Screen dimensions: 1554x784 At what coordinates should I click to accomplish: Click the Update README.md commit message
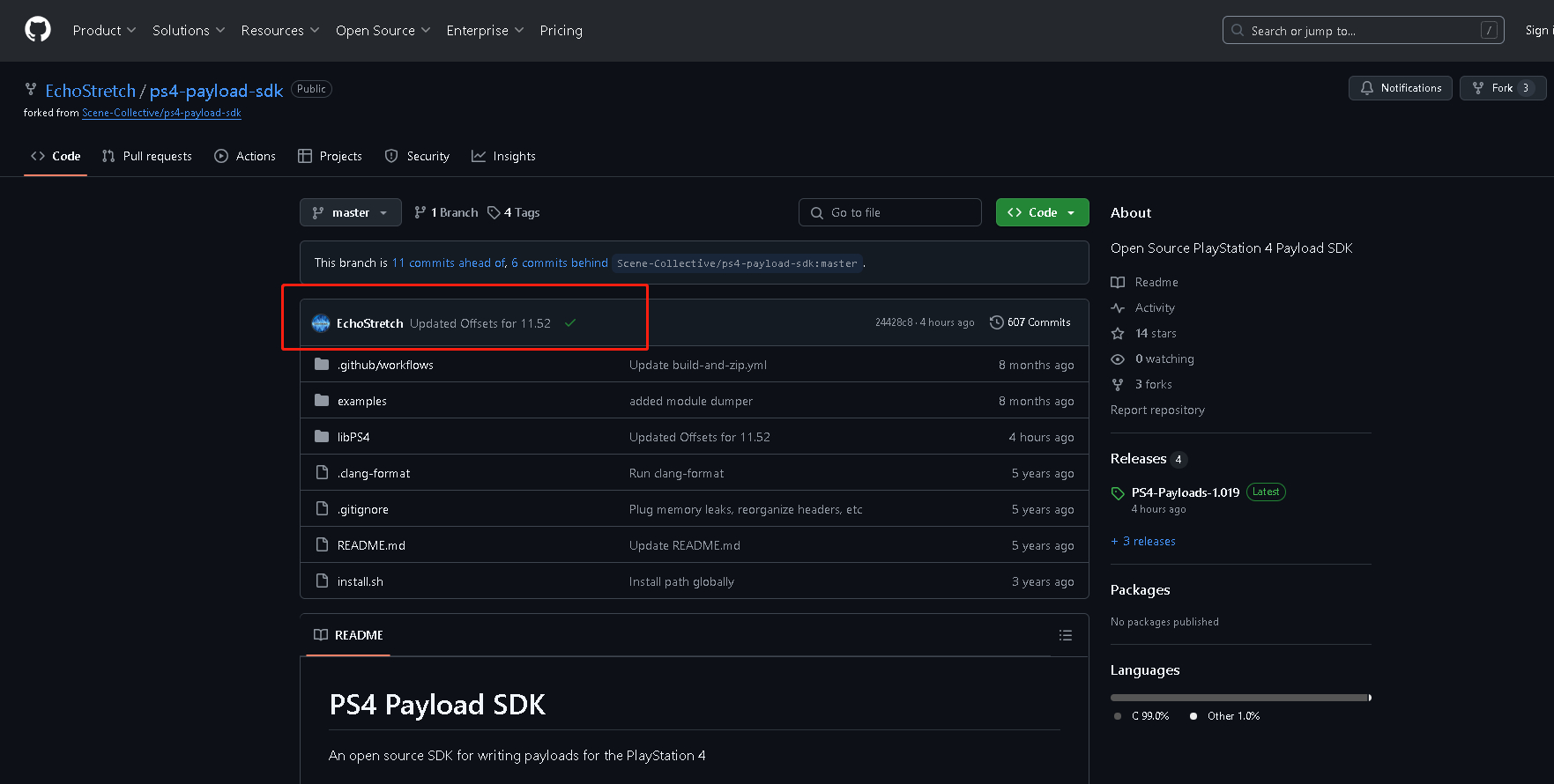tap(685, 545)
